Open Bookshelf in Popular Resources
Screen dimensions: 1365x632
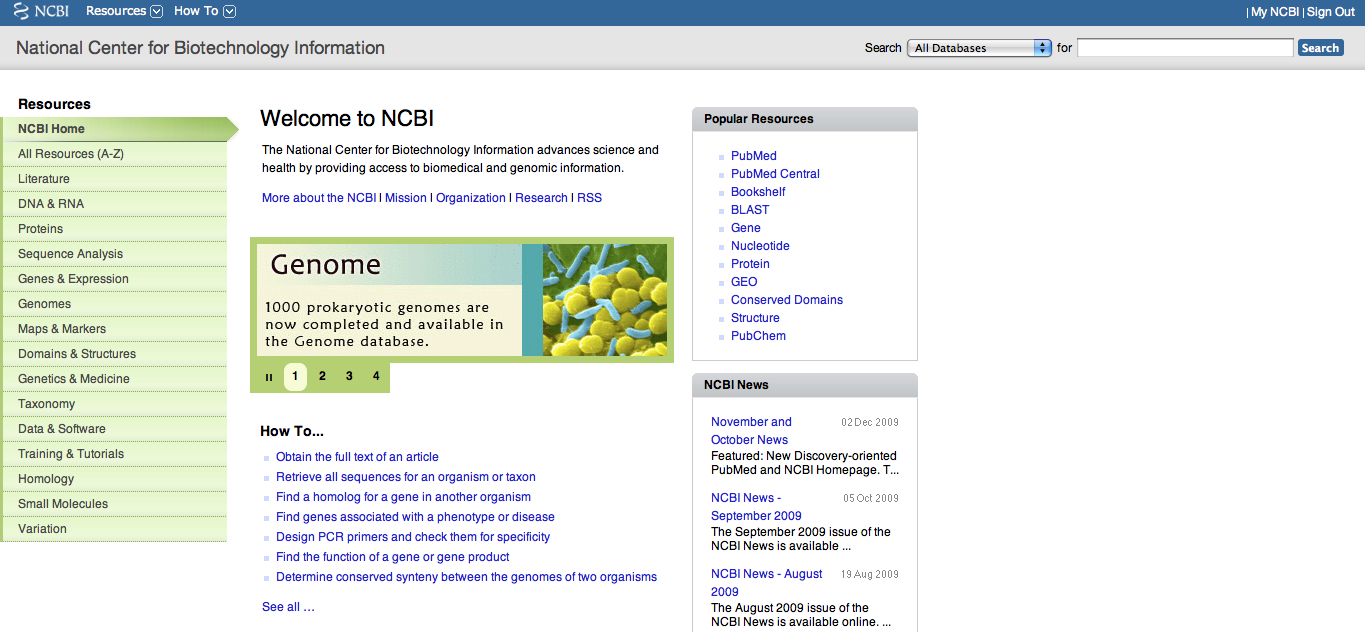pyautogui.click(x=758, y=192)
